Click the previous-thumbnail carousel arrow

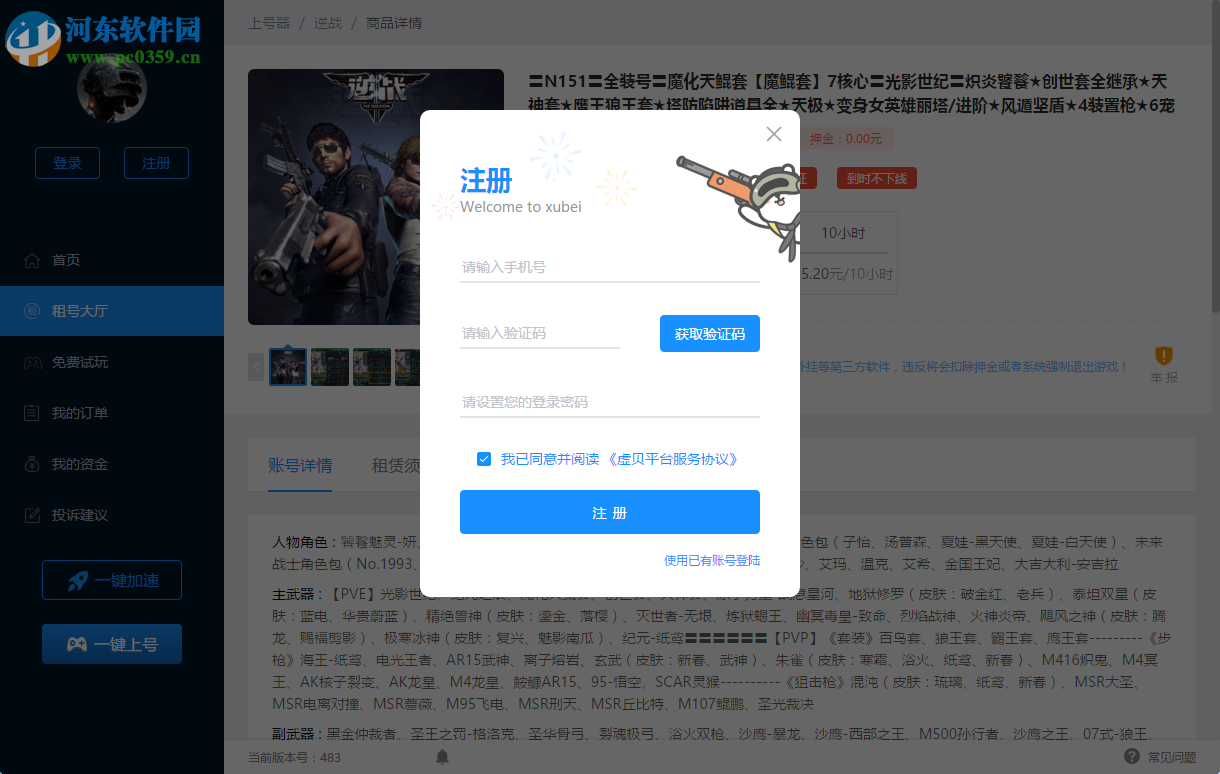click(256, 366)
